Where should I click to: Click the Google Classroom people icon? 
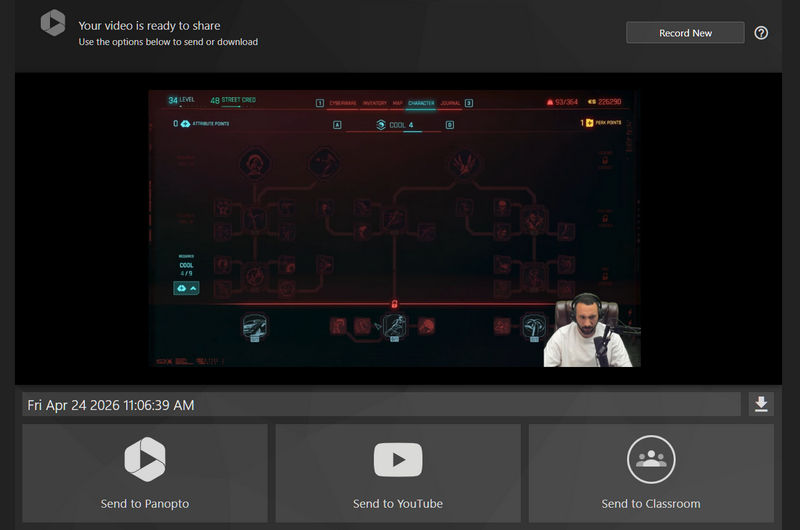(651, 460)
